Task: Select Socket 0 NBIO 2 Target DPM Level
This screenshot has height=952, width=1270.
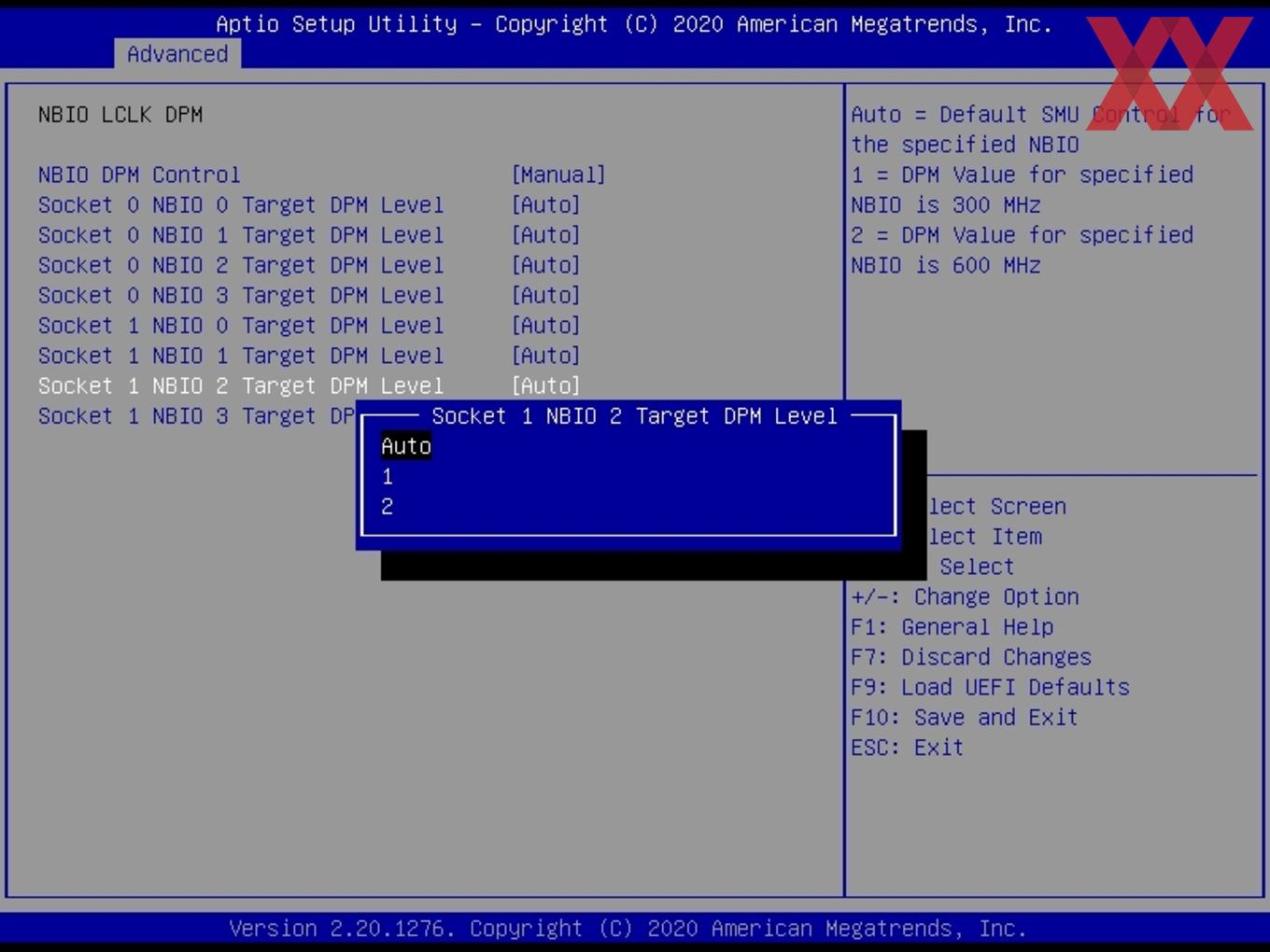Action: point(241,265)
